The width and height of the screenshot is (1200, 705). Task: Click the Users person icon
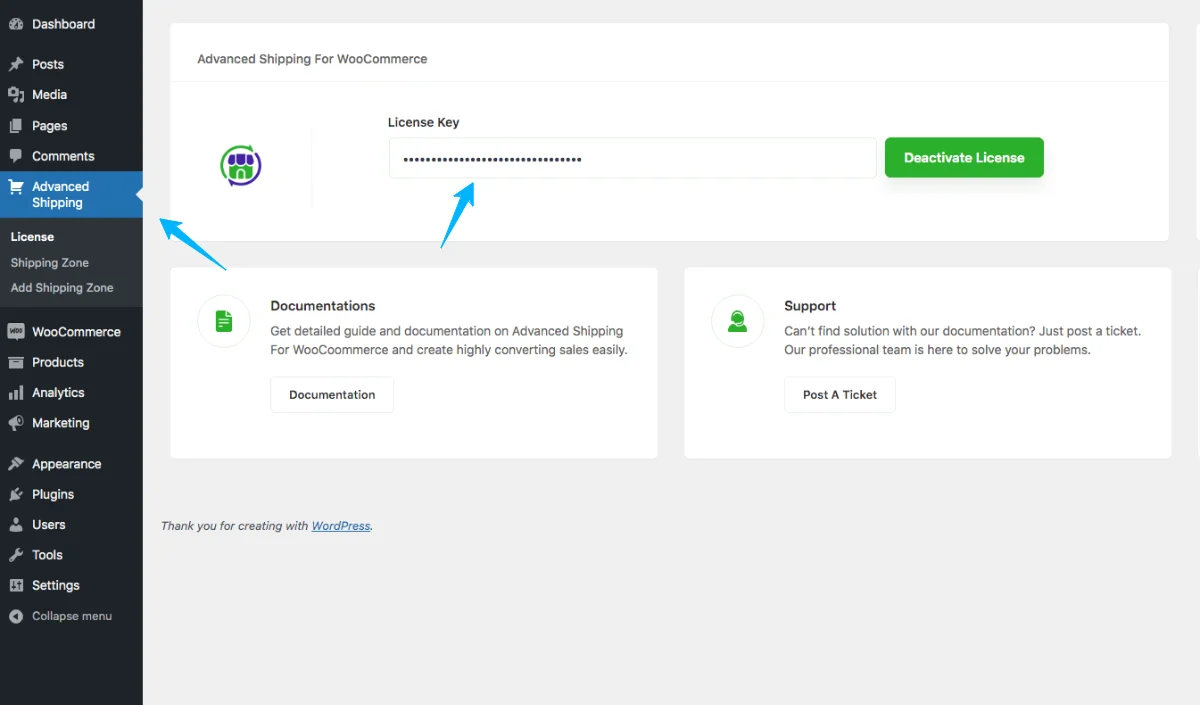16,525
